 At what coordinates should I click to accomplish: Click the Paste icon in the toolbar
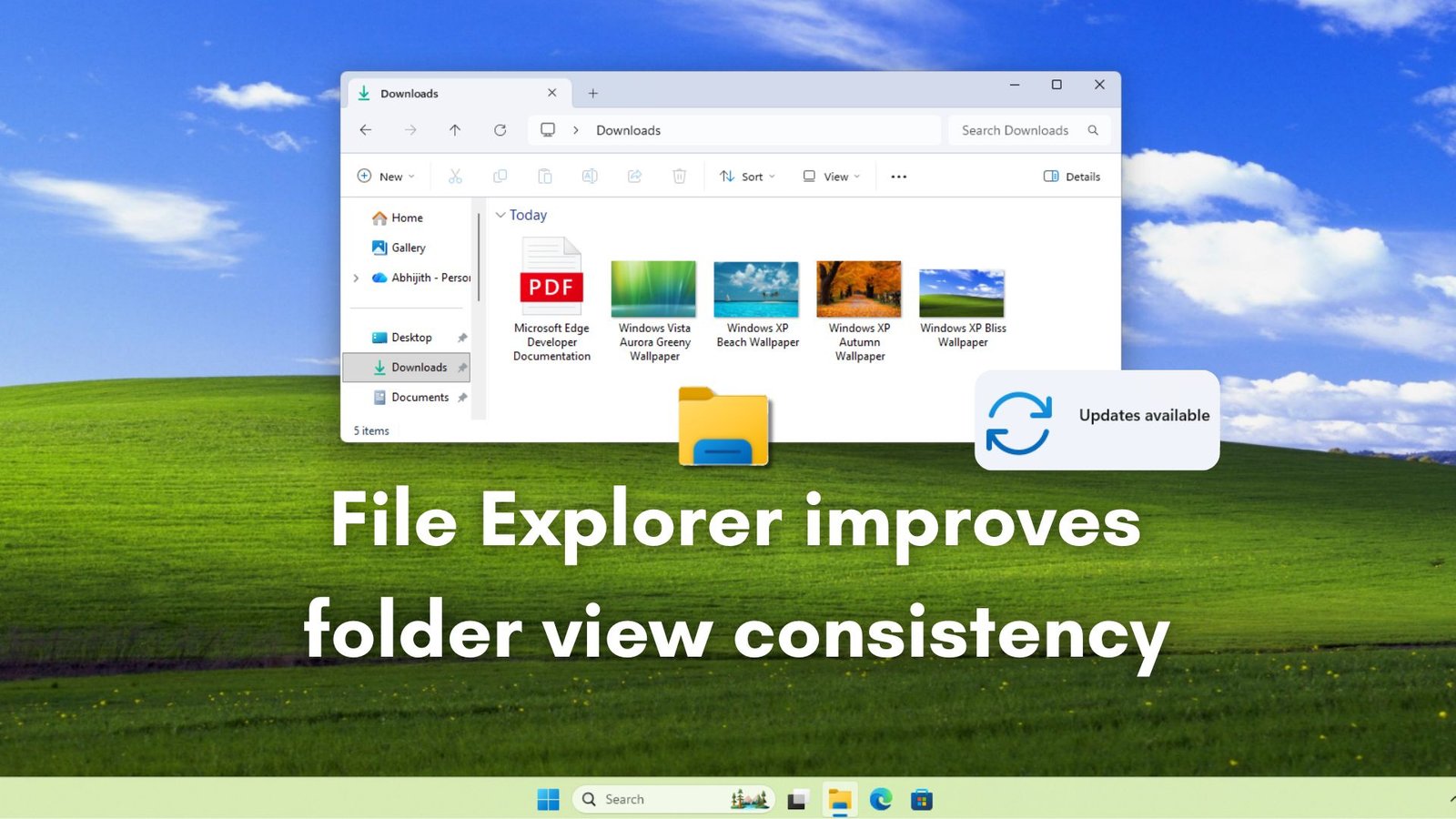point(545,176)
